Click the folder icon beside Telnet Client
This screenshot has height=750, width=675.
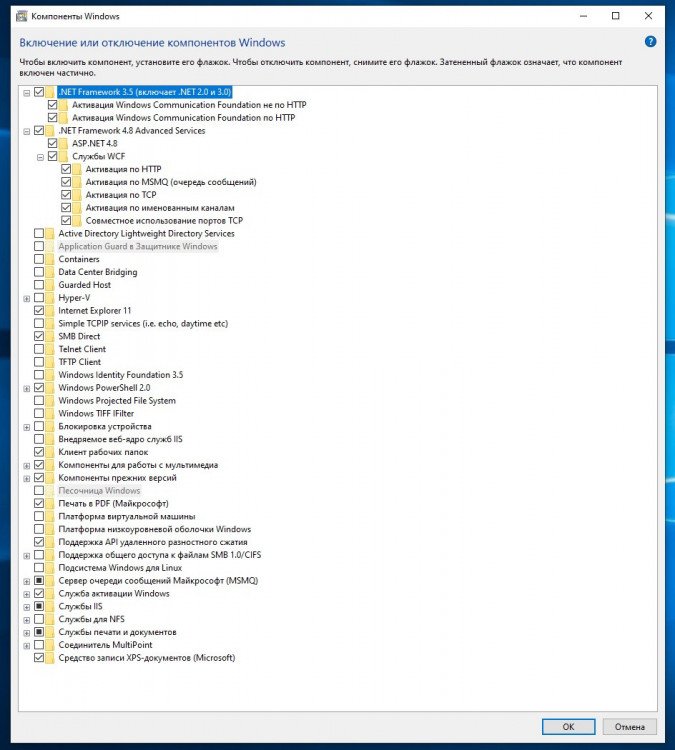50,349
